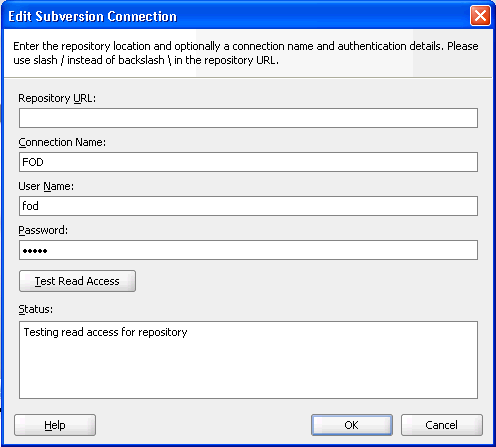Click into the Password field
Image resolution: width=496 pixels, height=447 pixels.
tap(248, 250)
